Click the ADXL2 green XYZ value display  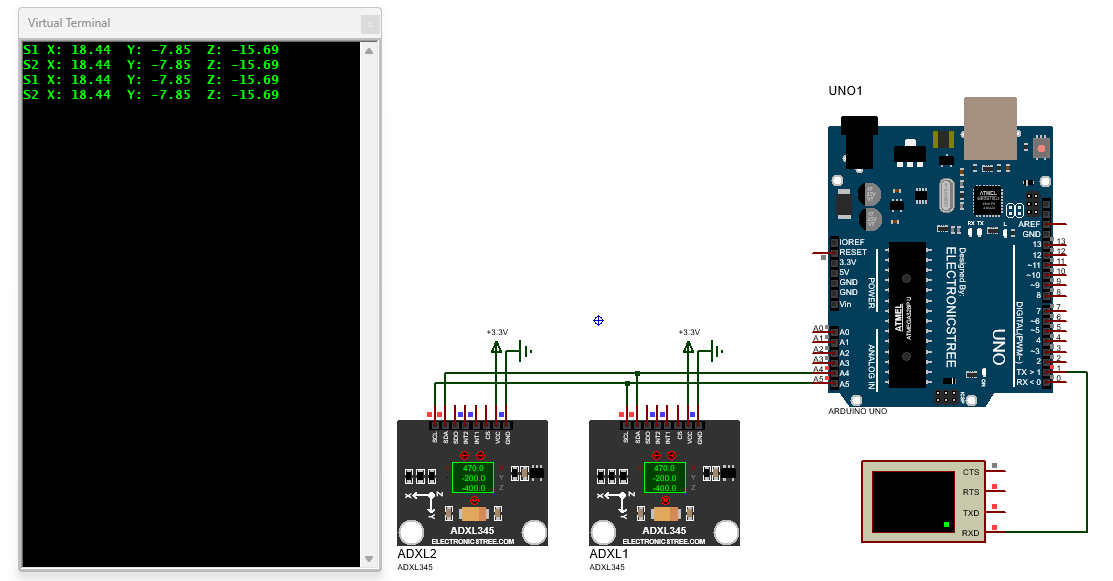pos(472,477)
